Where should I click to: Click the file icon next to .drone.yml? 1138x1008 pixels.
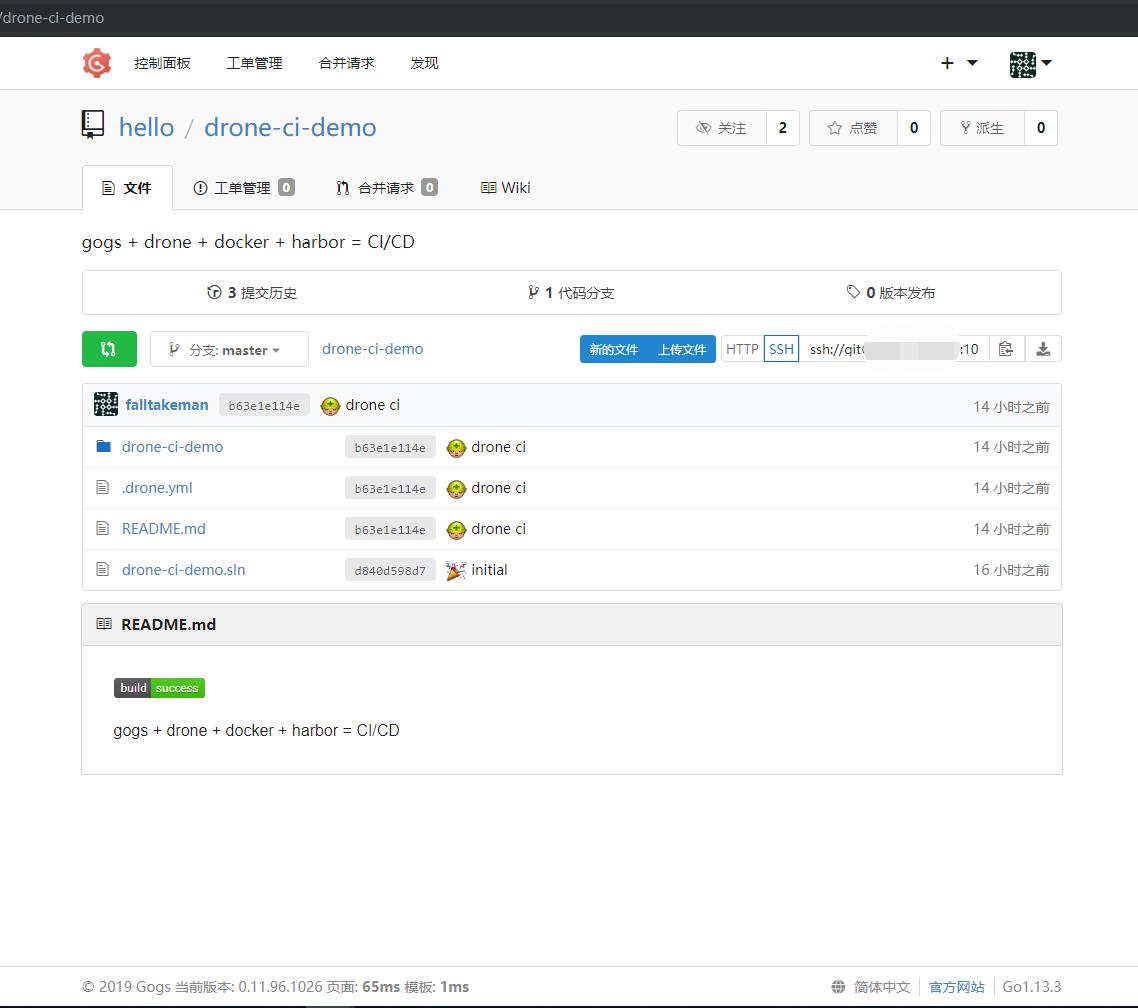(x=103, y=487)
